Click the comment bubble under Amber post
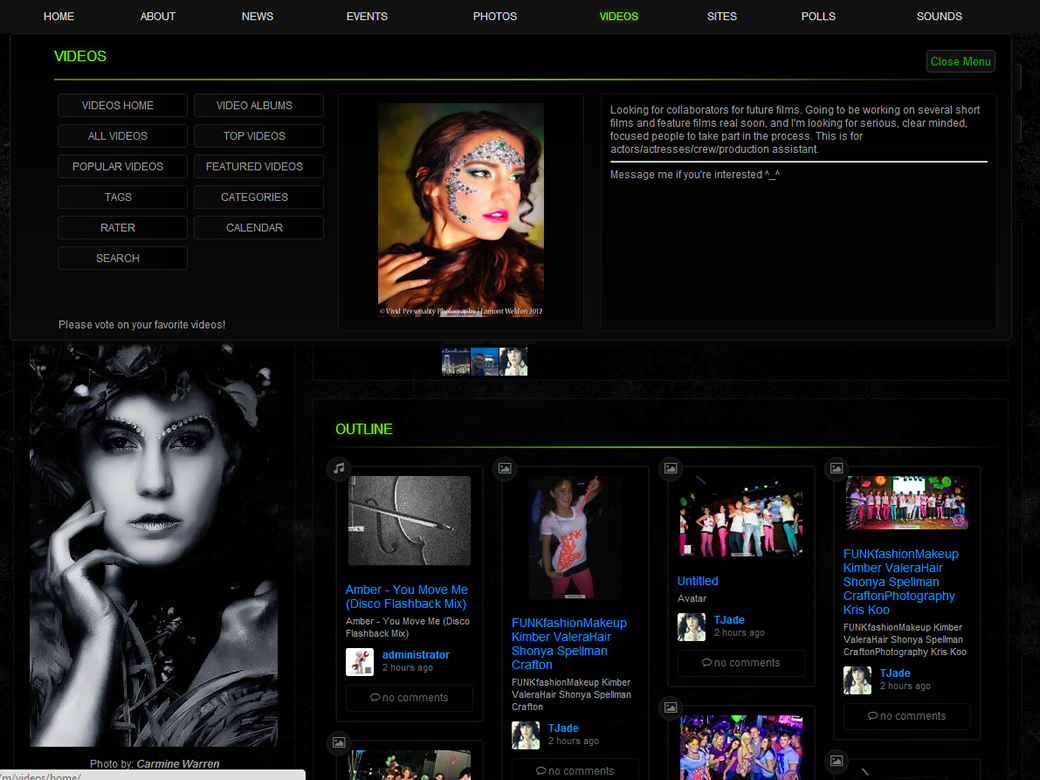The image size is (1040, 780). point(375,698)
